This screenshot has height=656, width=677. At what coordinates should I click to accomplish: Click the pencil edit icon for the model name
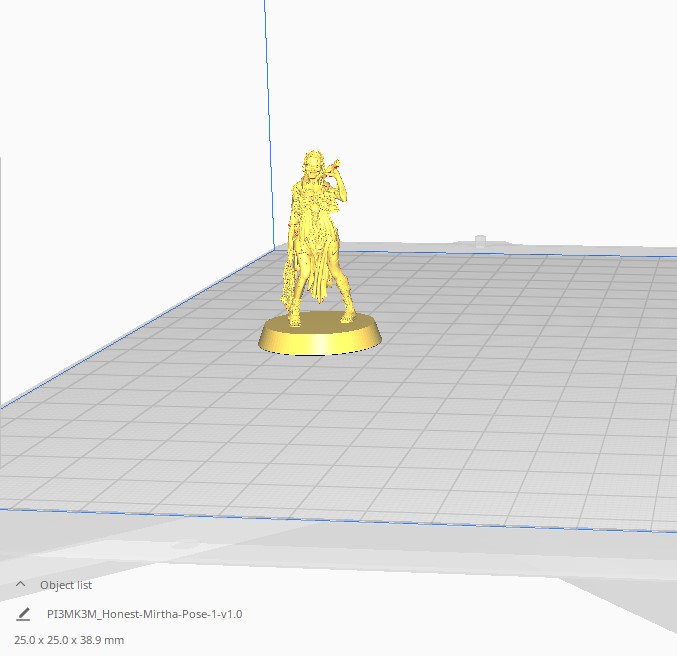pos(23,614)
